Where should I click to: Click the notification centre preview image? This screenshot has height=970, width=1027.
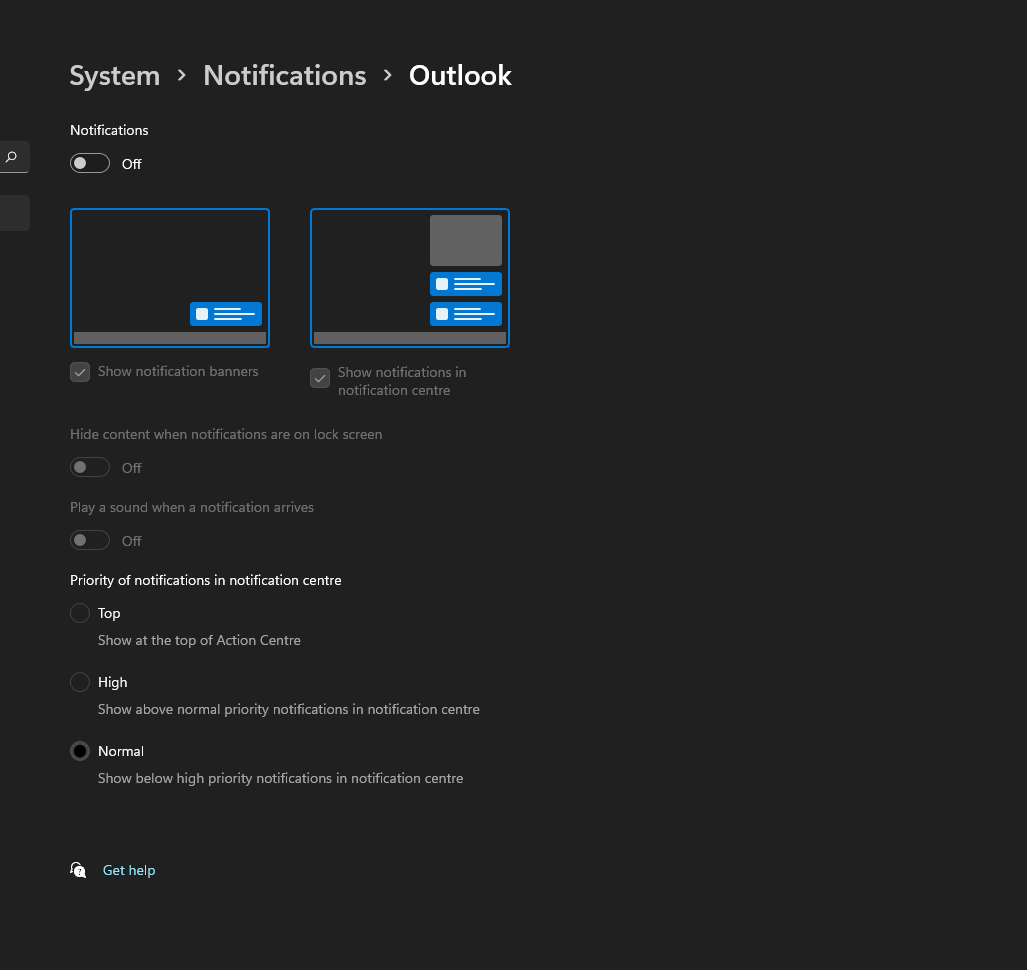pyautogui.click(x=409, y=278)
